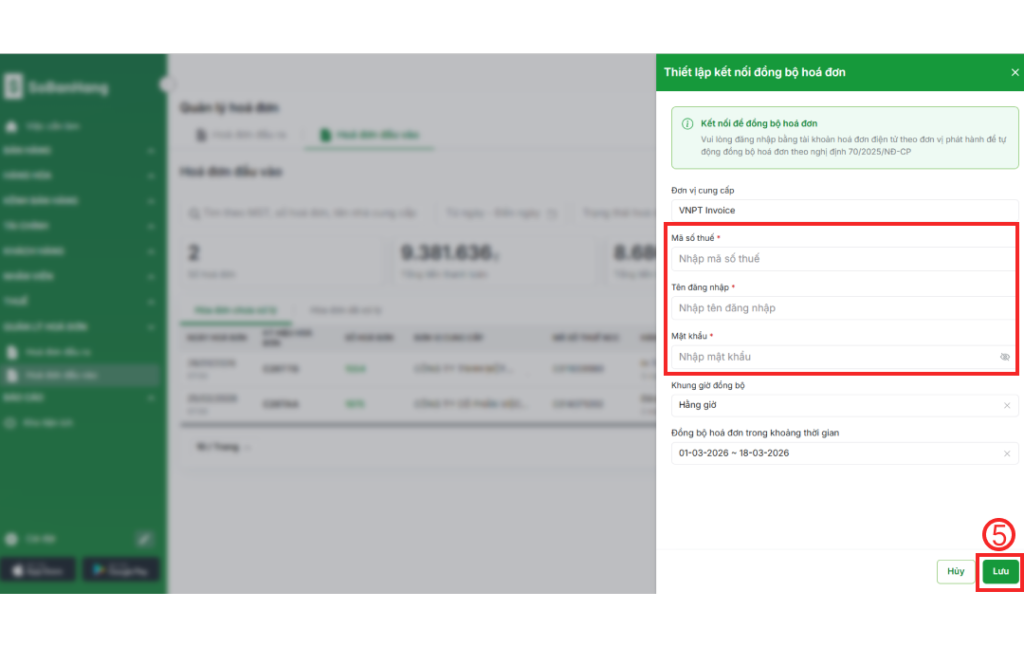Open the Đơn vị cung cấp dropdown
Image resolution: width=1024 pixels, height=647 pixels.
click(x=843, y=210)
